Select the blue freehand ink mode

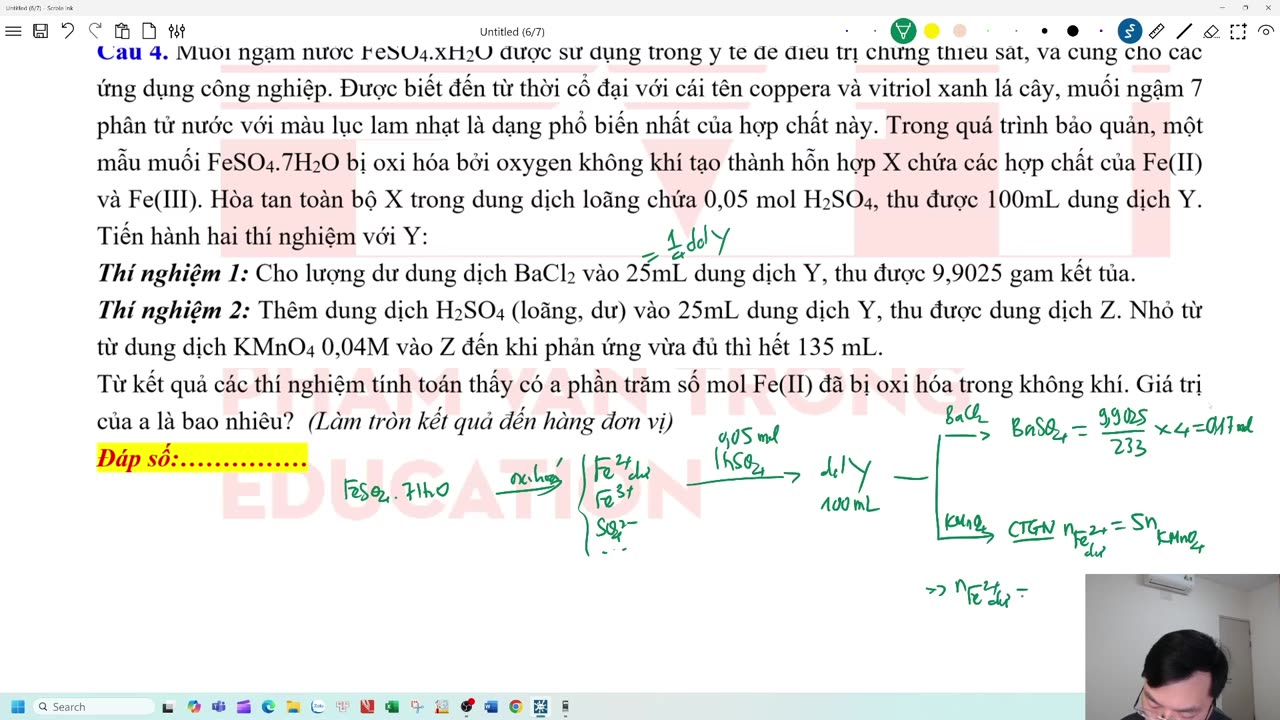click(1129, 31)
